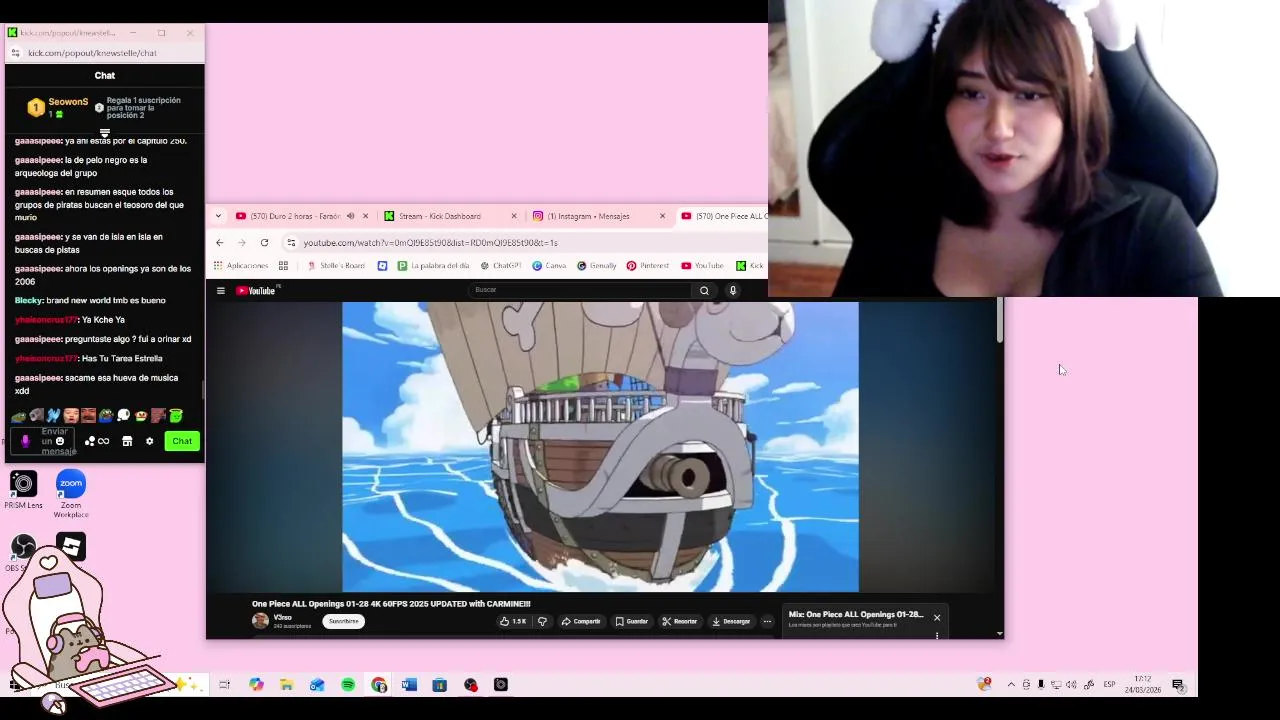The width and height of the screenshot is (1280, 720).
Task: Go to YouTube home via logo
Action: [258, 291]
